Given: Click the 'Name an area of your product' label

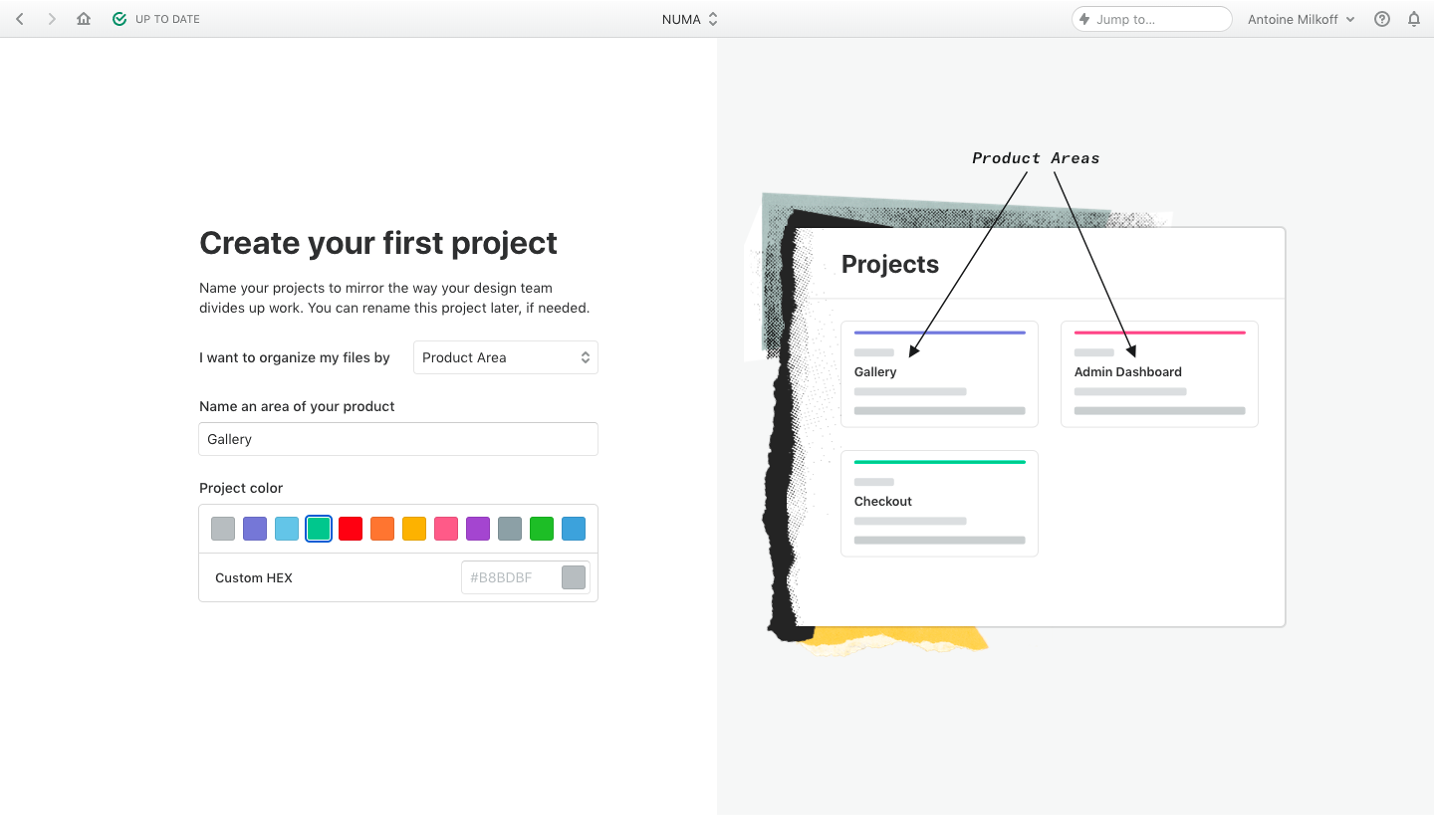Looking at the screenshot, I should (297, 406).
